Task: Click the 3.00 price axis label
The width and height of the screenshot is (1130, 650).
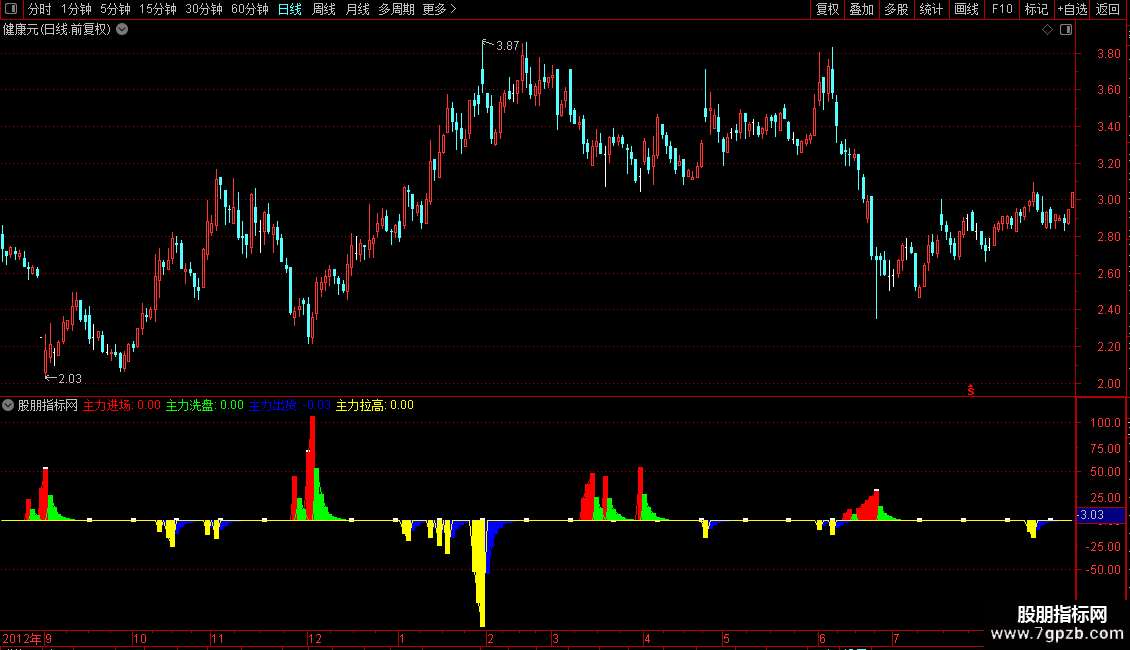Action: click(x=1108, y=200)
